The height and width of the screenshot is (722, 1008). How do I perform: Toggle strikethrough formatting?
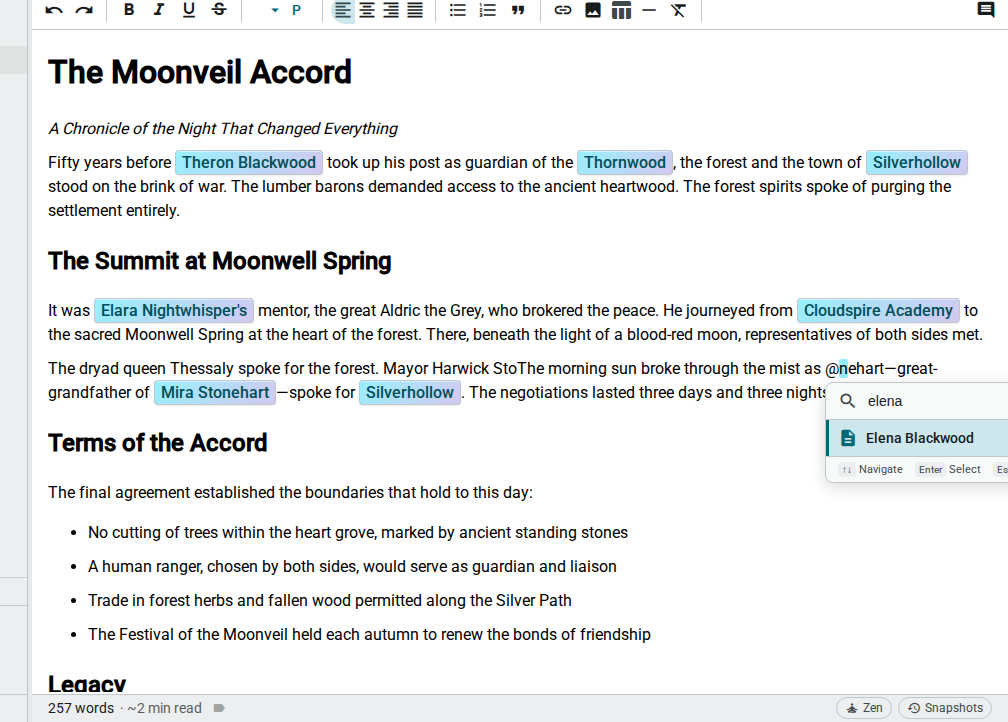[219, 10]
